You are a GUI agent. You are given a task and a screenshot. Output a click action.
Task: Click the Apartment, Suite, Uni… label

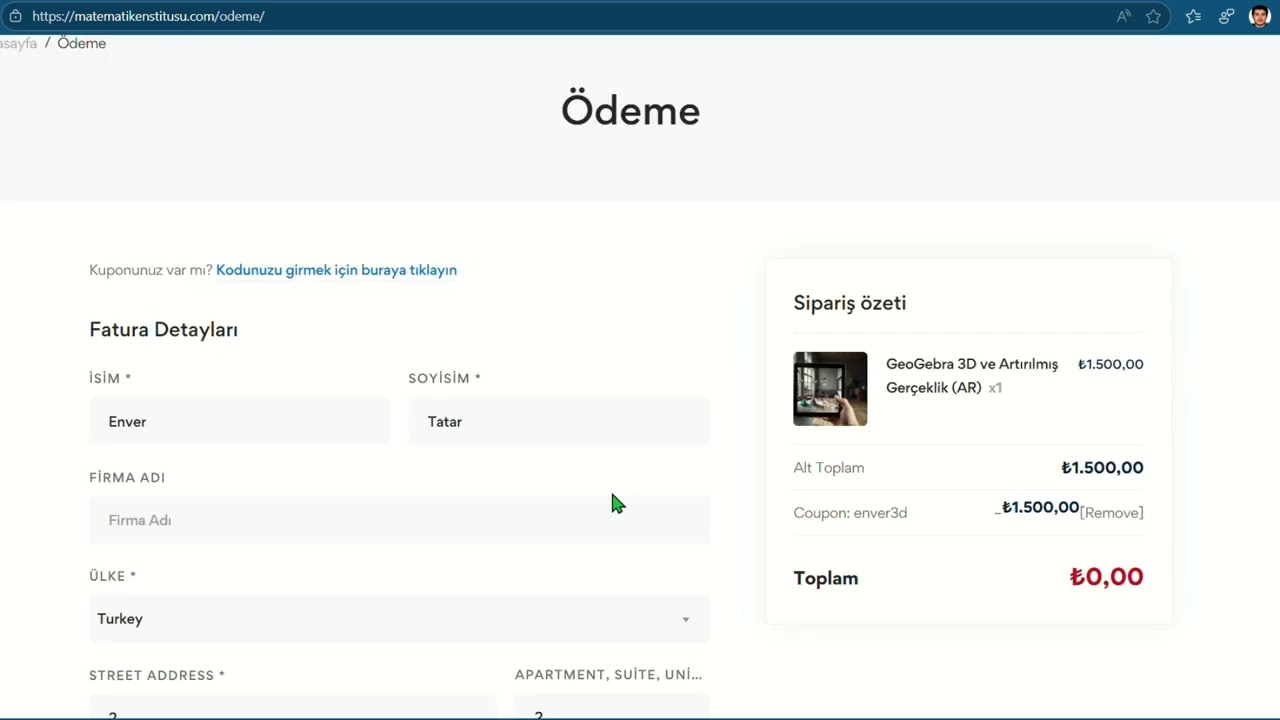pos(608,675)
